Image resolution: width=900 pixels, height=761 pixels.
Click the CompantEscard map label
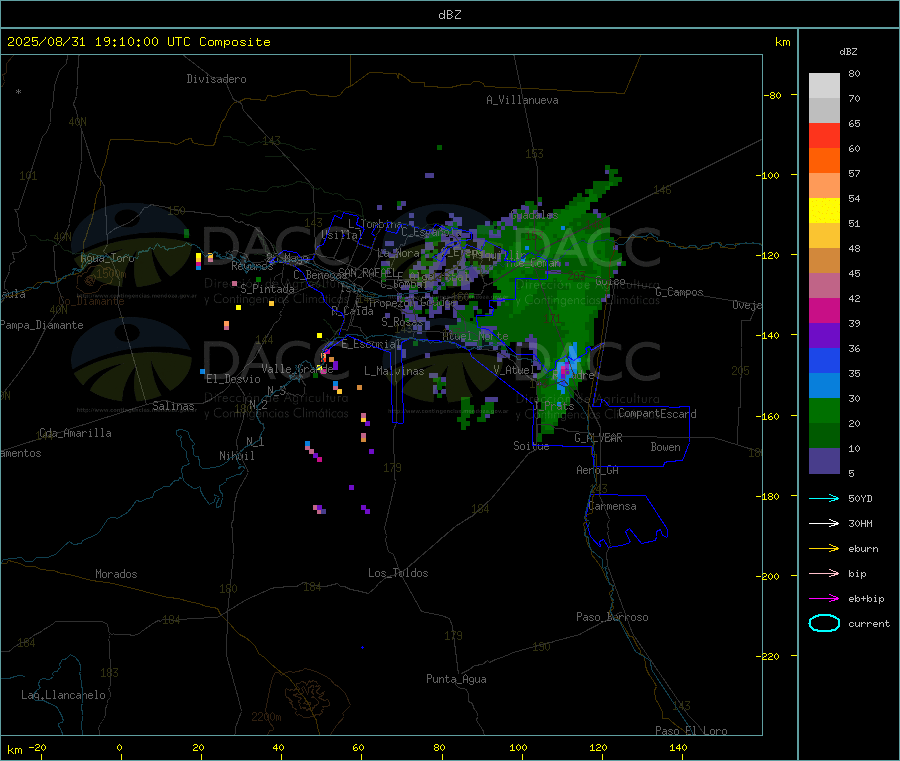pyautogui.click(x=657, y=414)
